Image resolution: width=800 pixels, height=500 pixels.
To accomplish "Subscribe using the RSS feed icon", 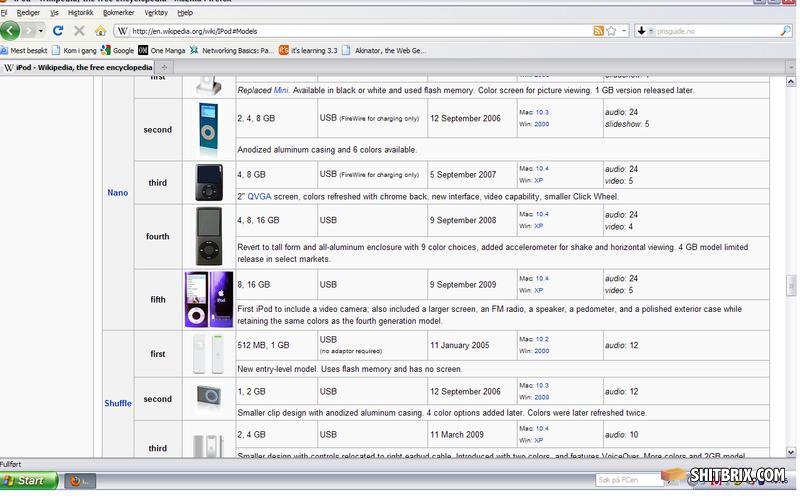I will click(598, 31).
